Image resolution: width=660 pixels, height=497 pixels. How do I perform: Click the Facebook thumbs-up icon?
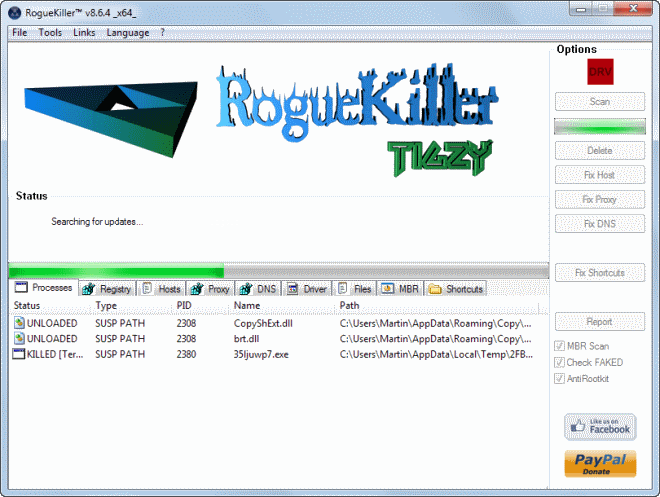tap(578, 426)
